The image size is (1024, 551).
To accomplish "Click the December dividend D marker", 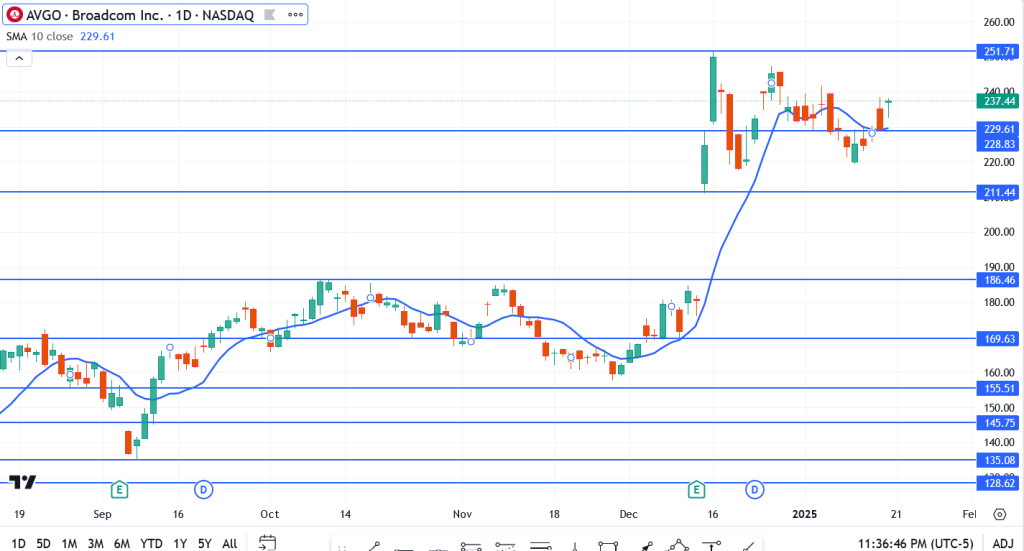I will click(x=755, y=489).
